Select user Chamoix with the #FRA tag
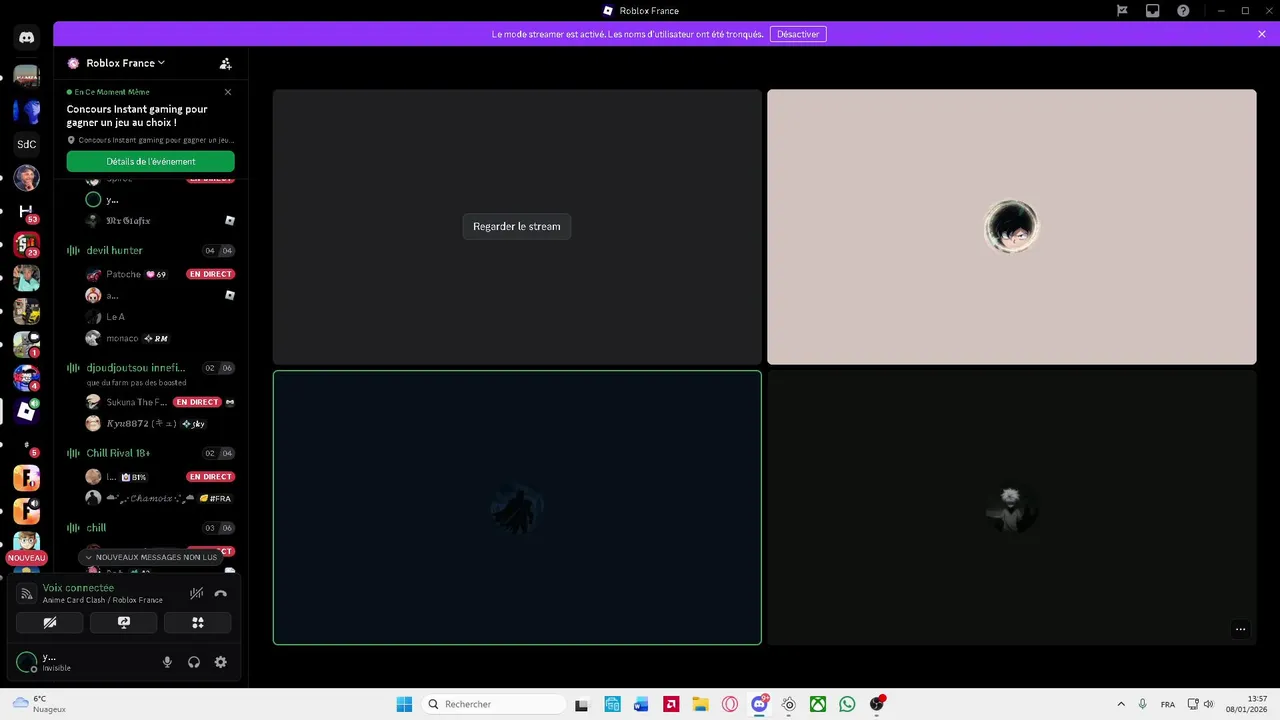The width and height of the screenshot is (1280, 720). click(160, 498)
